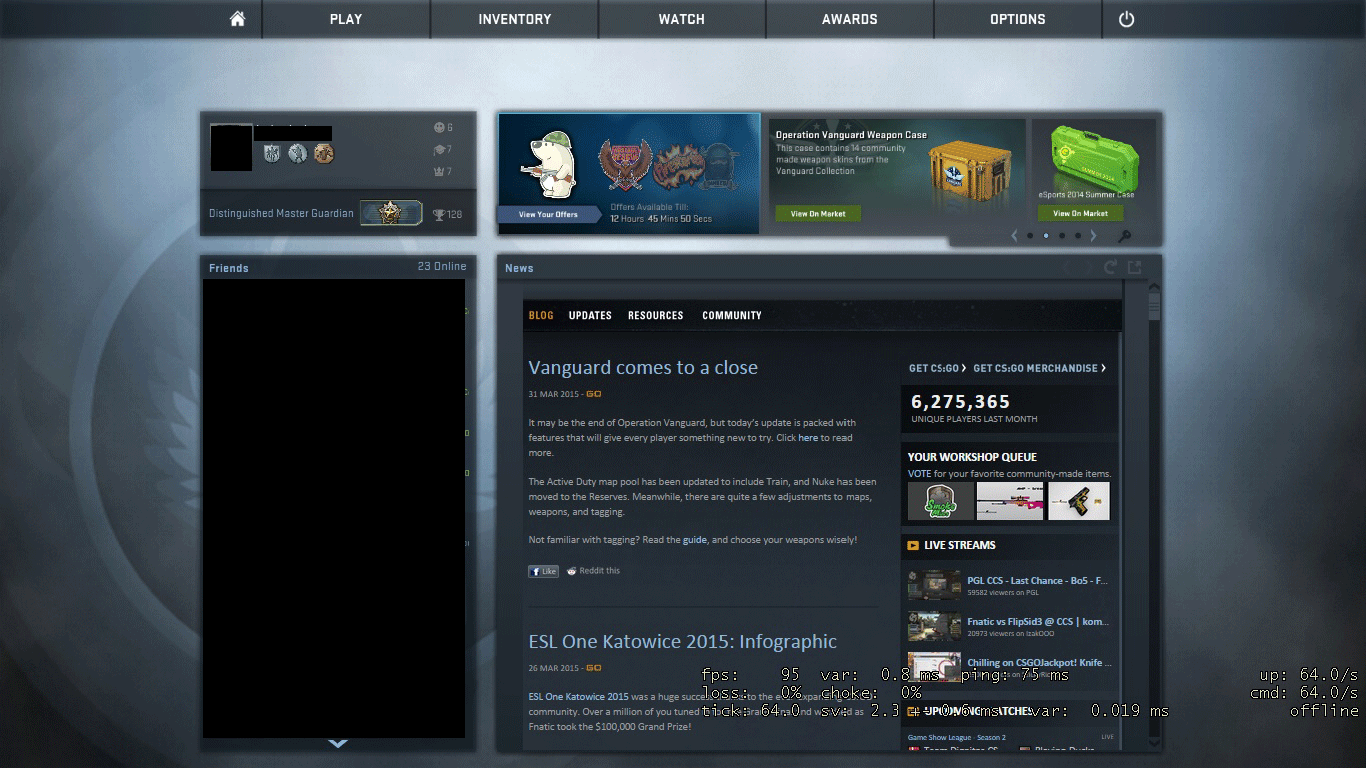
Task: Click the GET CS:GO link
Action: (938, 368)
